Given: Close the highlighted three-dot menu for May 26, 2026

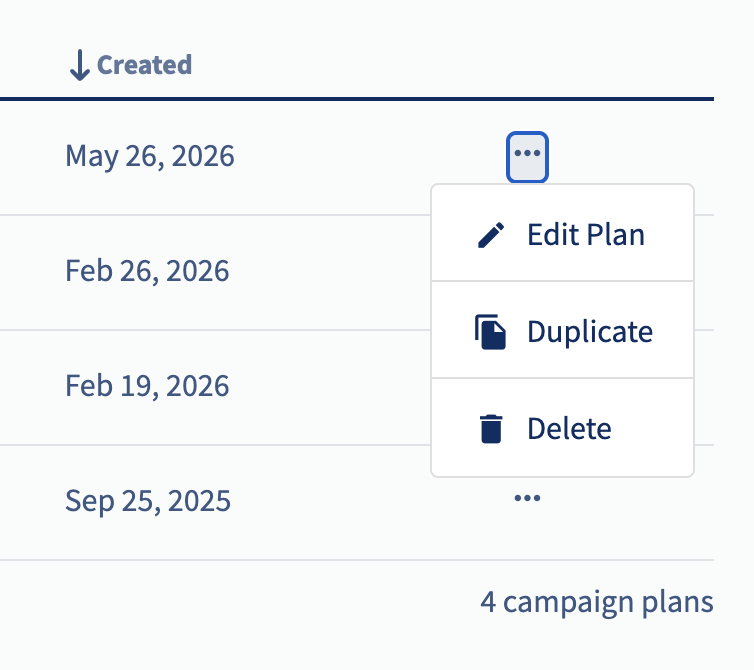Looking at the screenshot, I should (x=527, y=157).
